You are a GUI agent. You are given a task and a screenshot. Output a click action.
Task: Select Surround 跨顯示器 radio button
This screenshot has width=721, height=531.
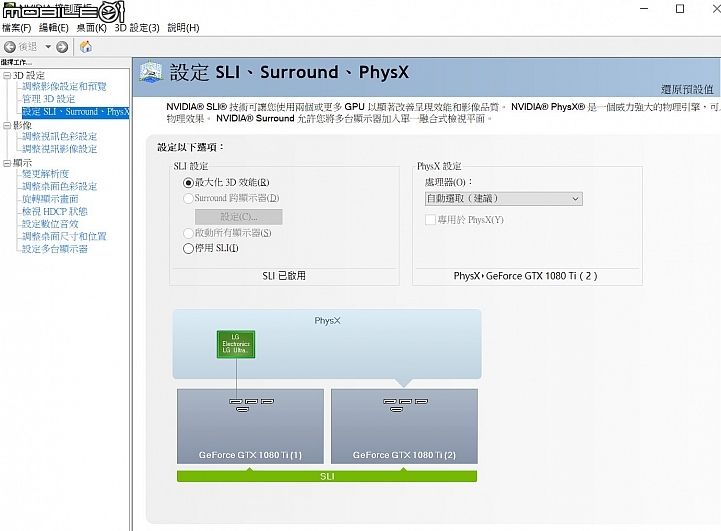point(188,199)
